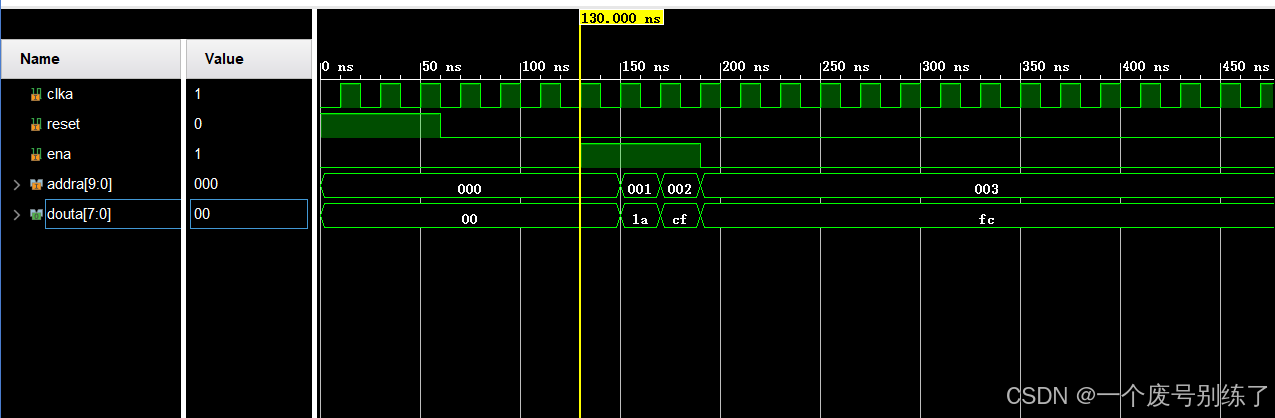Click the addra waveform segment 003
This screenshot has height=418, width=1275.
point(986,188)
